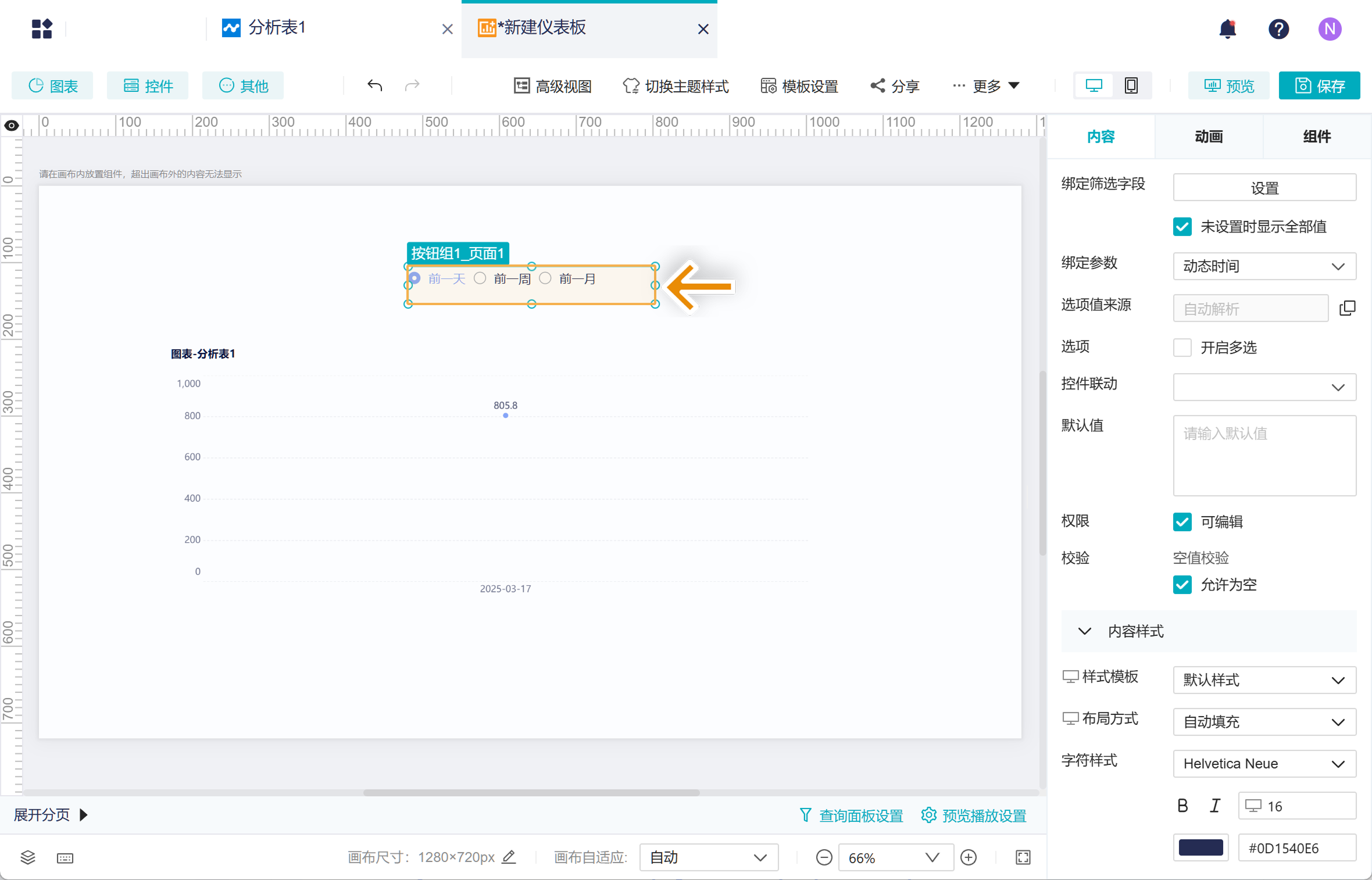The height and width of the screenshot is (880, 1372).
Task: Select the 前一周 radio button
Action: [x=480, y=278]
